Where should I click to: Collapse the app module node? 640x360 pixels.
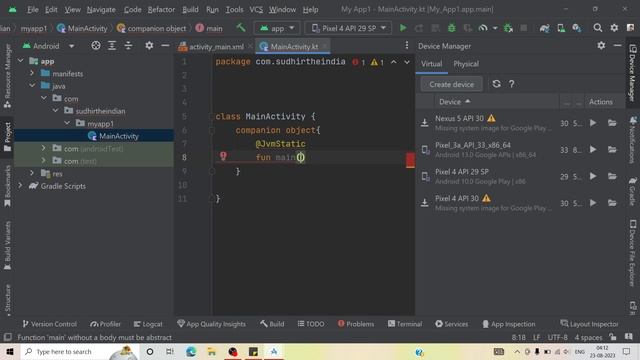21,61
